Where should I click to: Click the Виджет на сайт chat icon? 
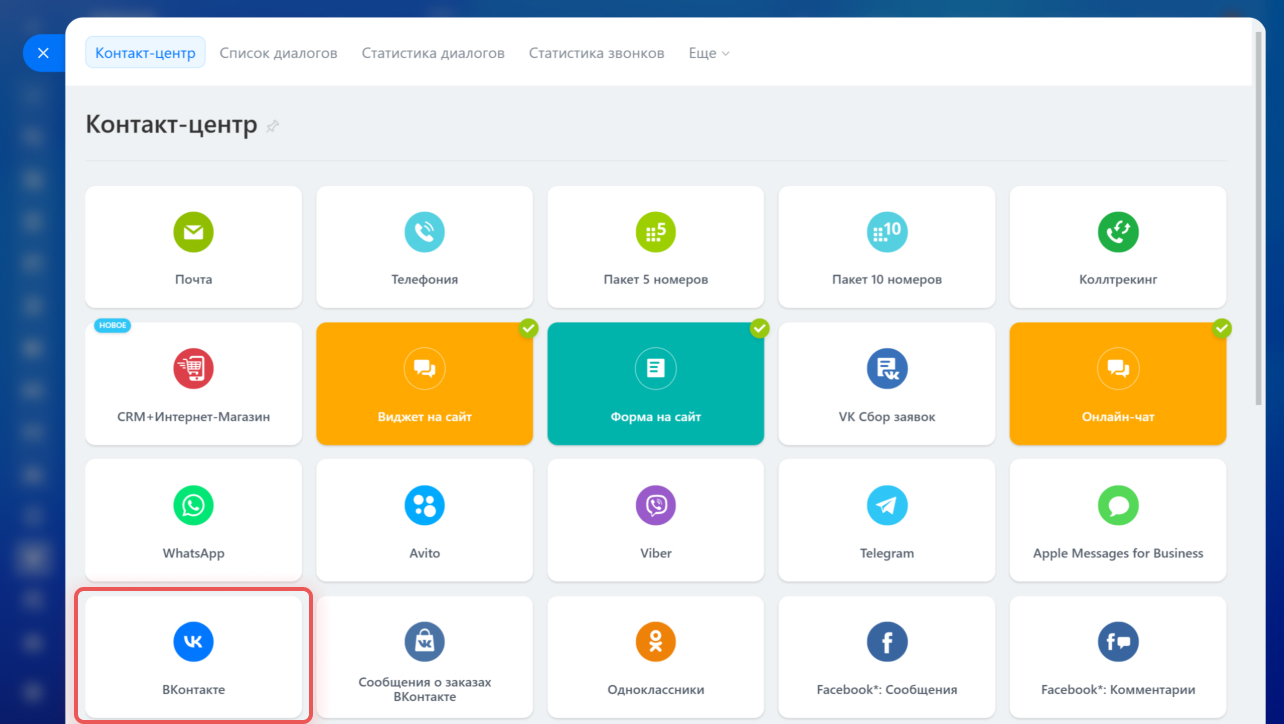[x=425, y=369]
